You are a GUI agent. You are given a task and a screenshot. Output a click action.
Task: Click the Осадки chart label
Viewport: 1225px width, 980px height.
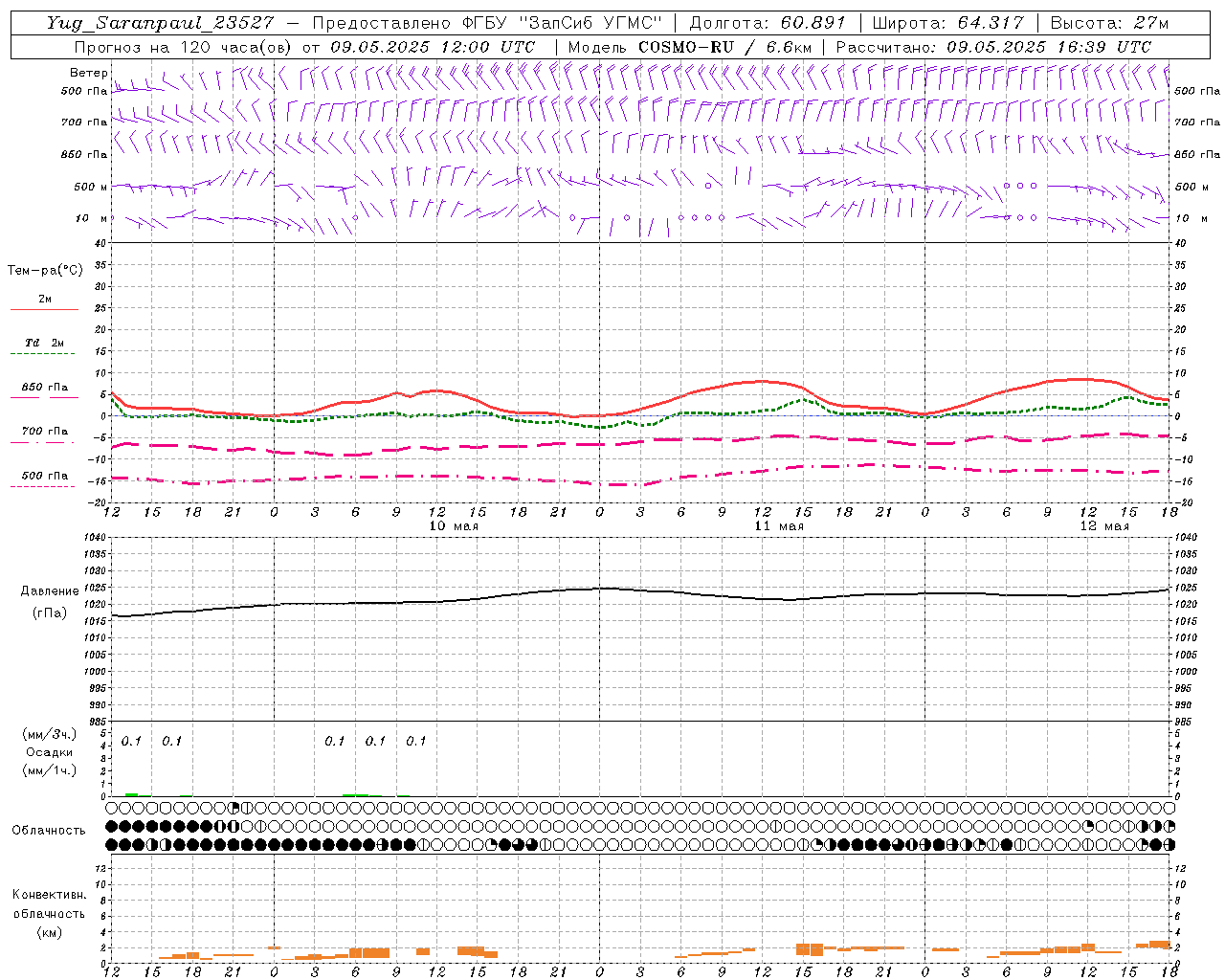tap(50, 752)
